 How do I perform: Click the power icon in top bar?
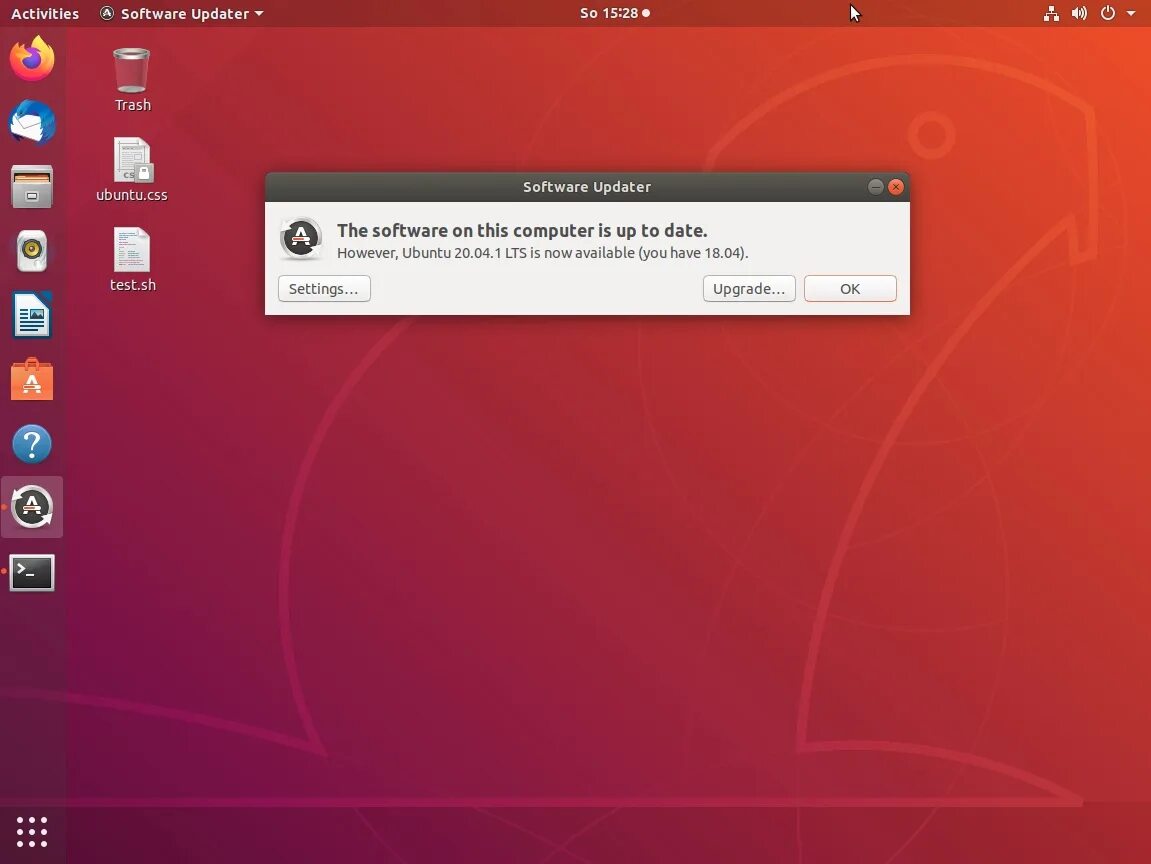click(x=1108, y=13)
